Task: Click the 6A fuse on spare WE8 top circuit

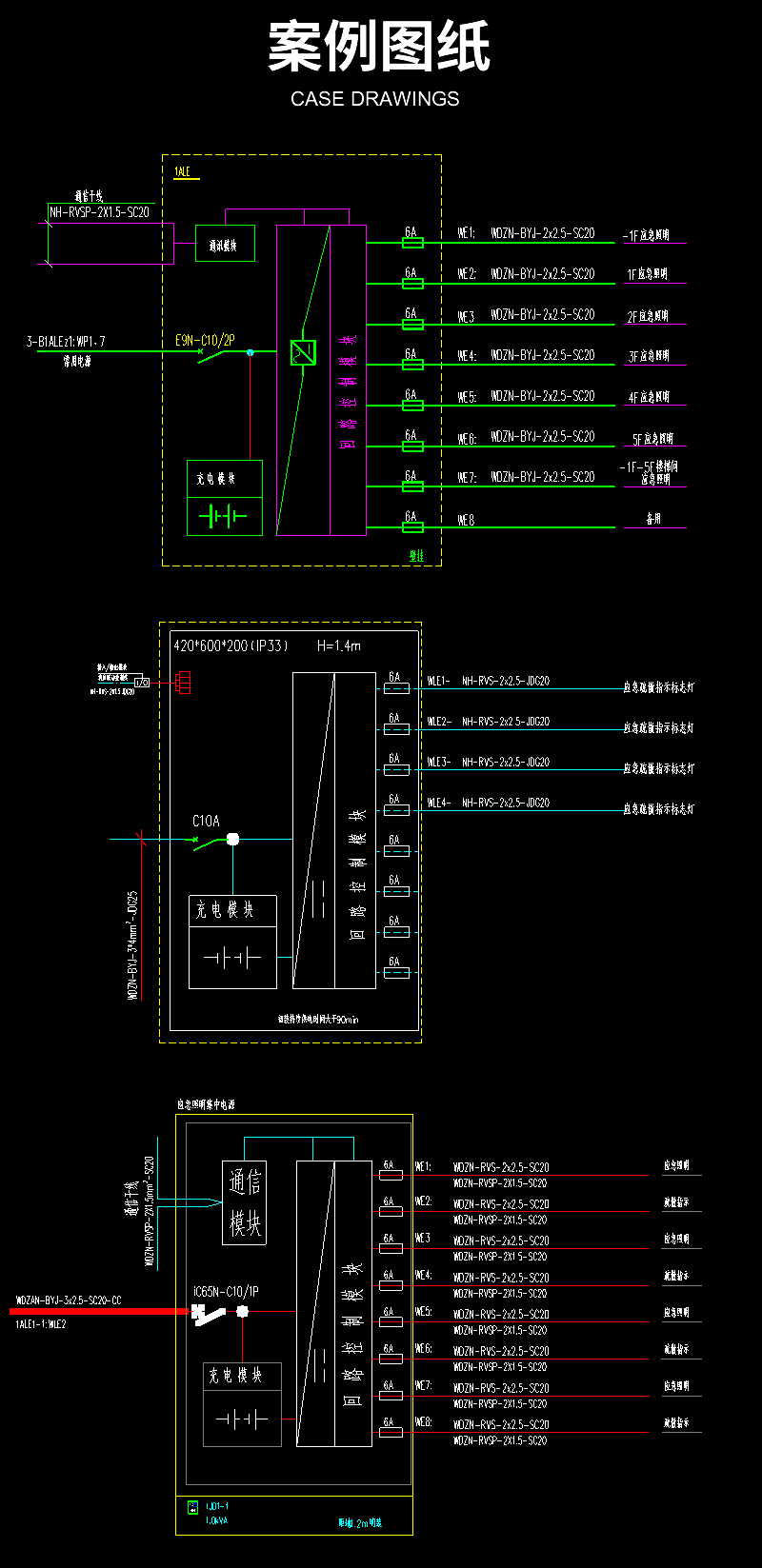Action: tap(411, 527)
